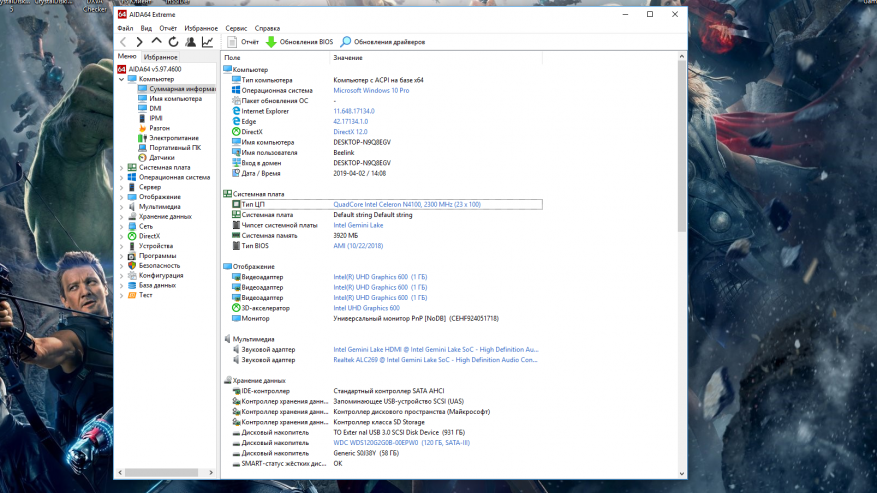
Task: Click the Edge row icon
Action: [236, 121]
